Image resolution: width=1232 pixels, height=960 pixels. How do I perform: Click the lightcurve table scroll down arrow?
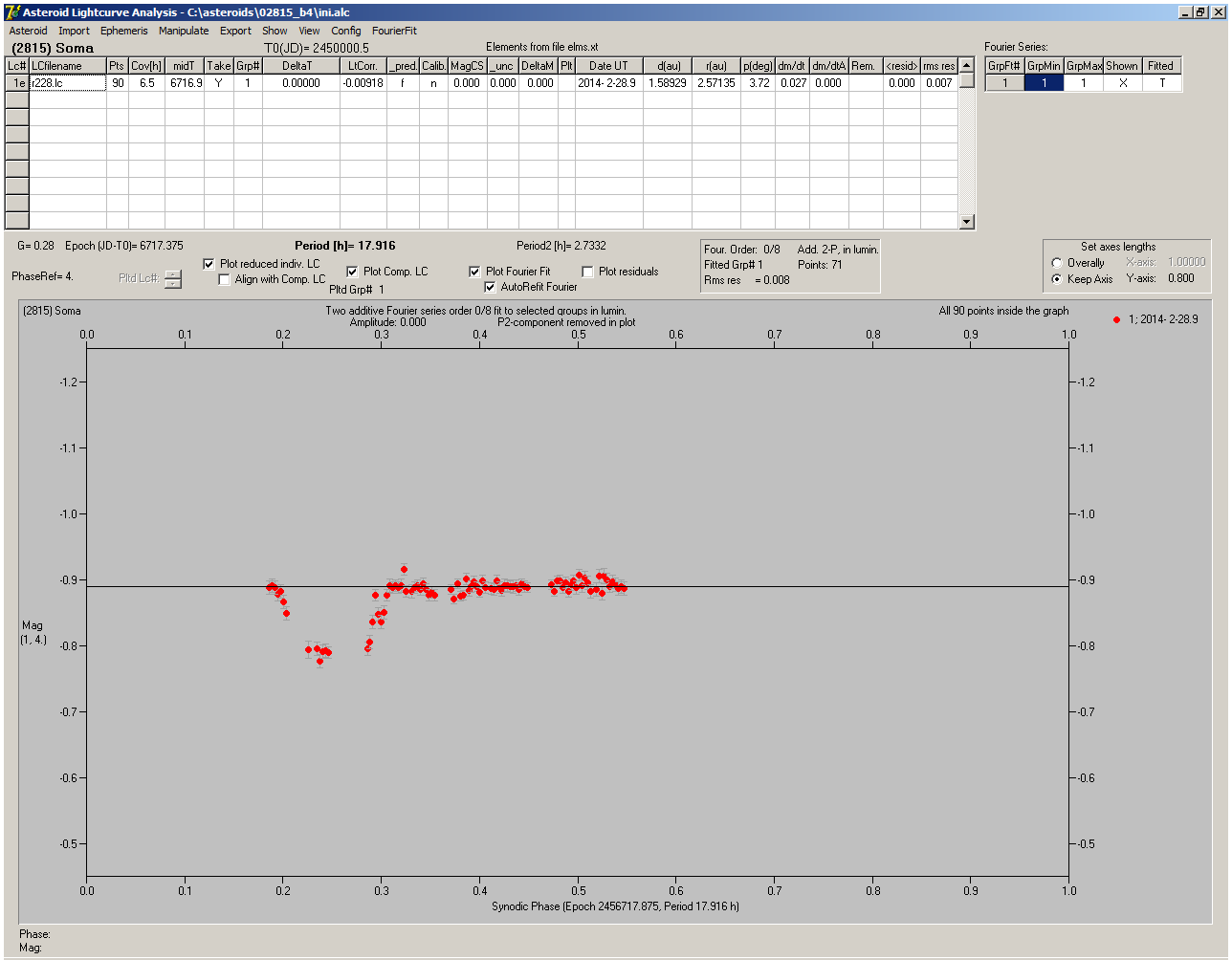pos(967,222)
